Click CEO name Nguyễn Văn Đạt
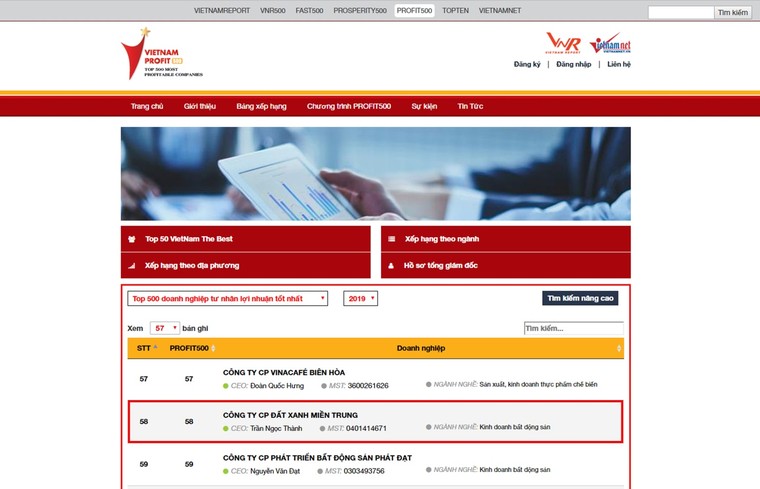 tap(275, 471)
